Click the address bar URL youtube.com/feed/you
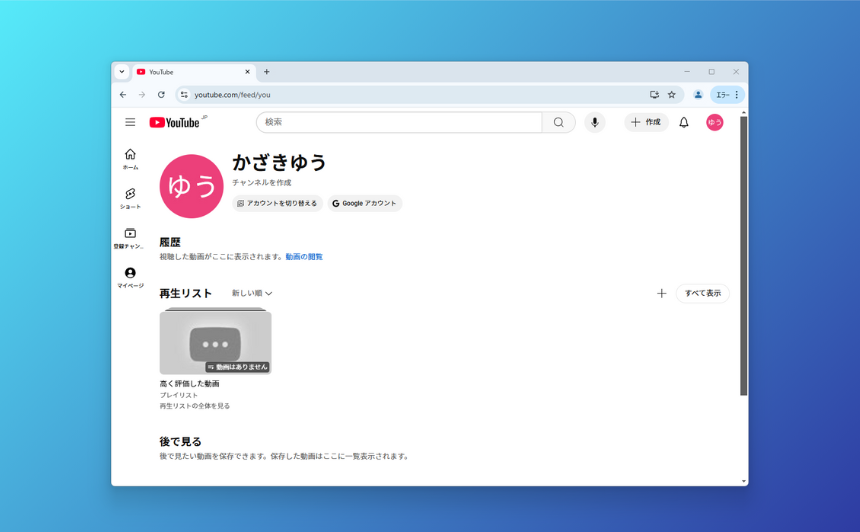 click(233, 95)
